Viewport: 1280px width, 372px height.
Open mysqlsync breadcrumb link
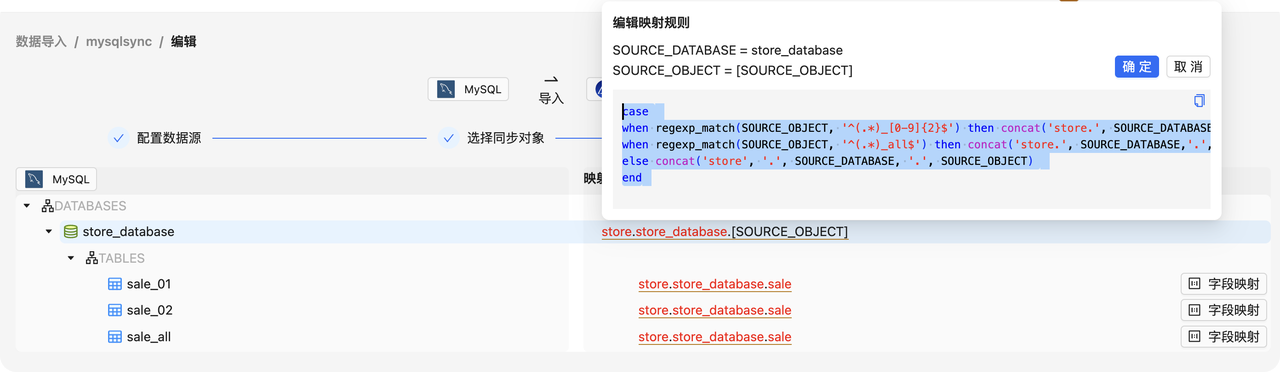(x=119, y=42)
